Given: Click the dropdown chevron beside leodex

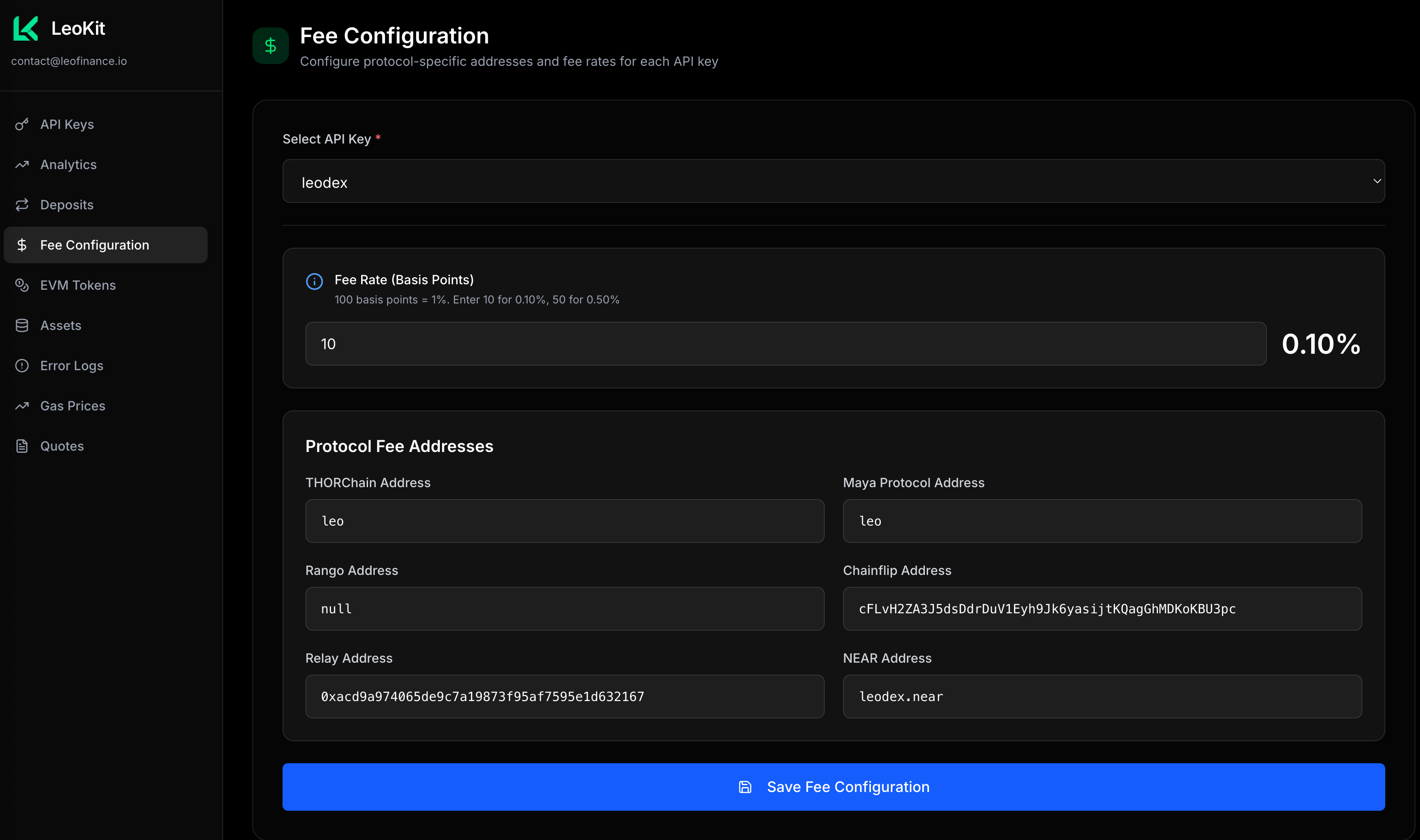Looking at the screenshot, I should (x=1377, y=181).
